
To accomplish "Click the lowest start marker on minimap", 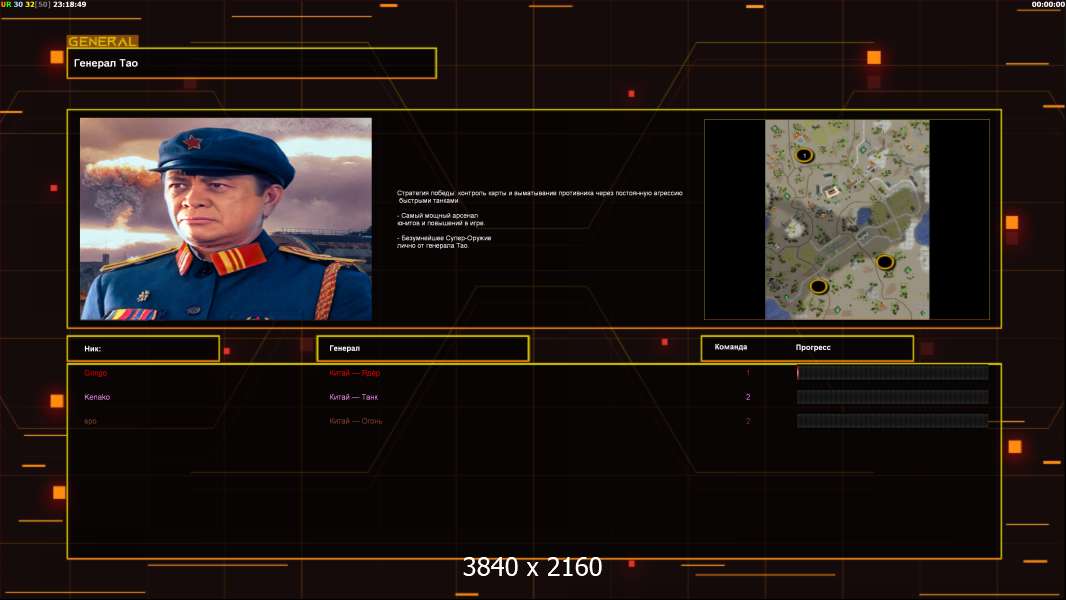I will tap(819, 286).
